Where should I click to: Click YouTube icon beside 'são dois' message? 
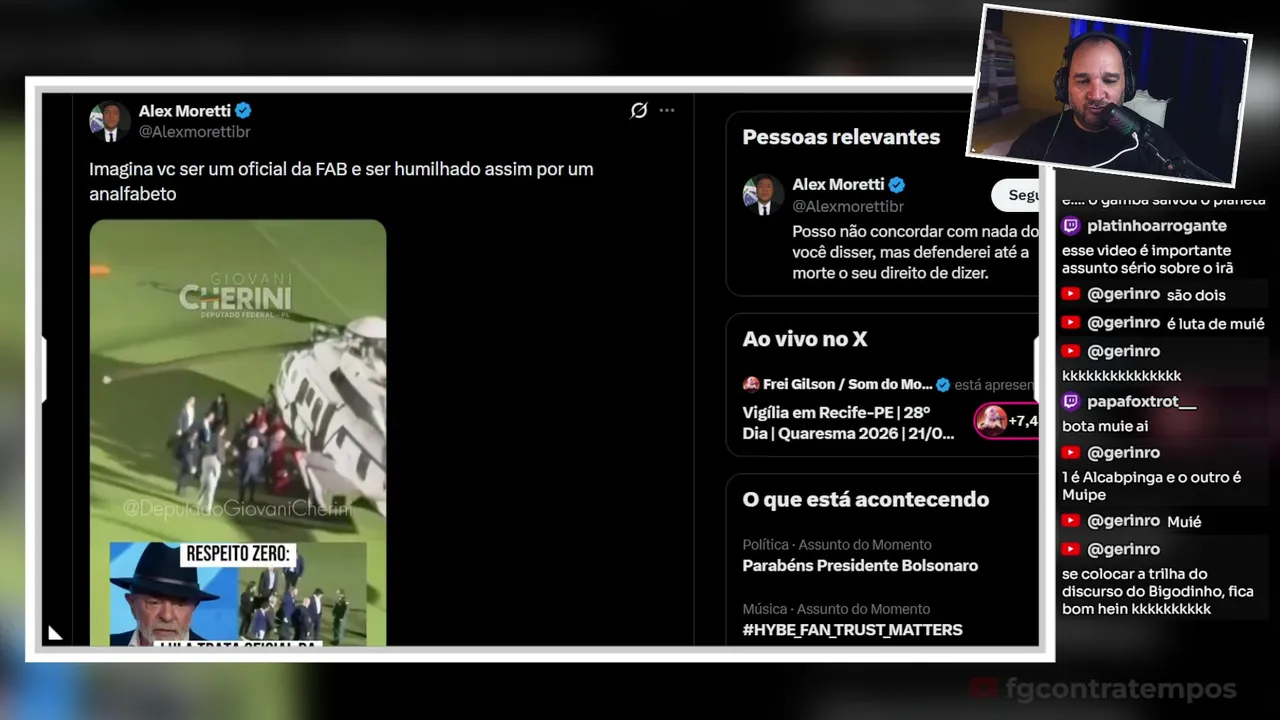point(1071,295)
